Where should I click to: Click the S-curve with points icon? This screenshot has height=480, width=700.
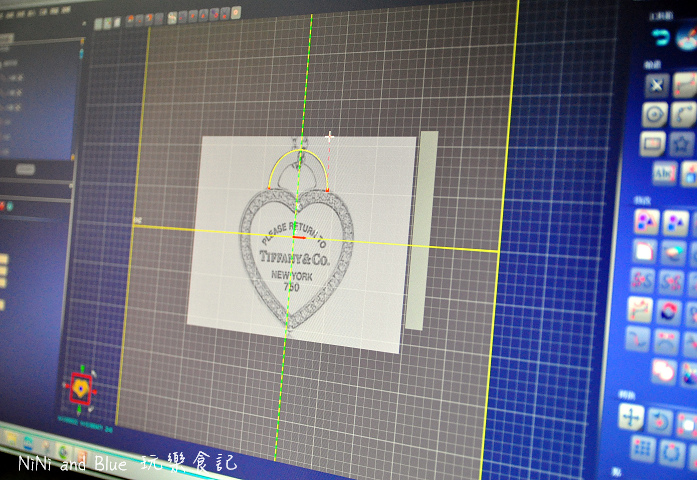[642, 281]
